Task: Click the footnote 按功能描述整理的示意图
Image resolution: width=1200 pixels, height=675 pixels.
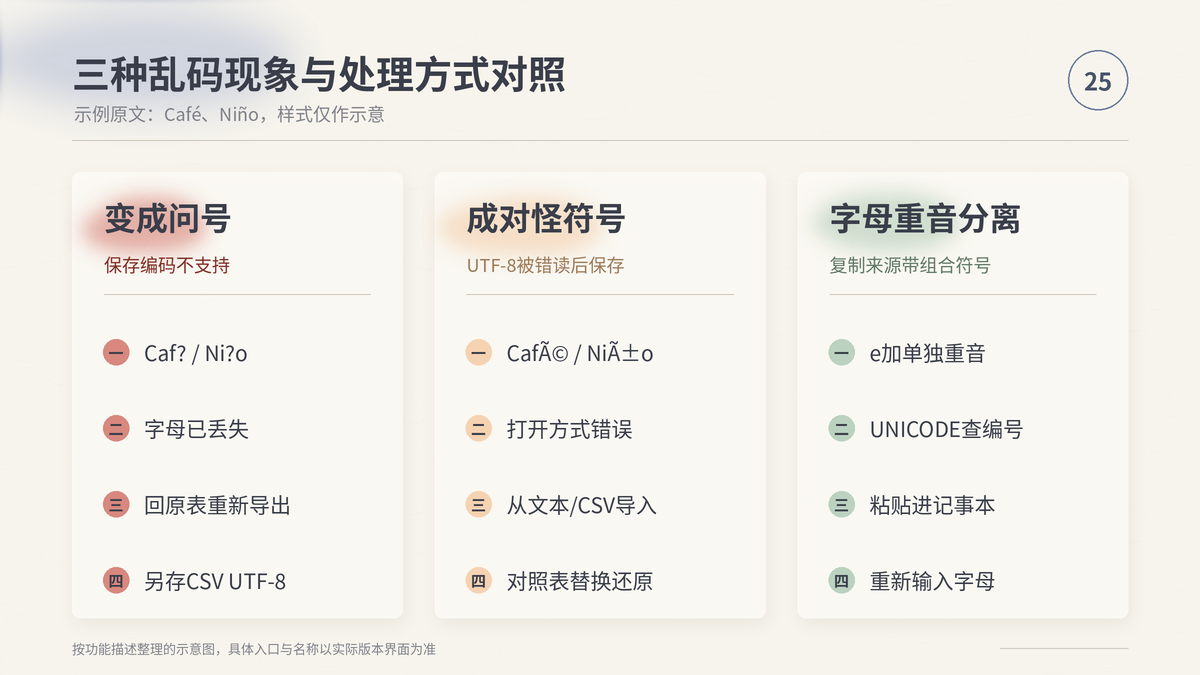Action: pos(144,649)
